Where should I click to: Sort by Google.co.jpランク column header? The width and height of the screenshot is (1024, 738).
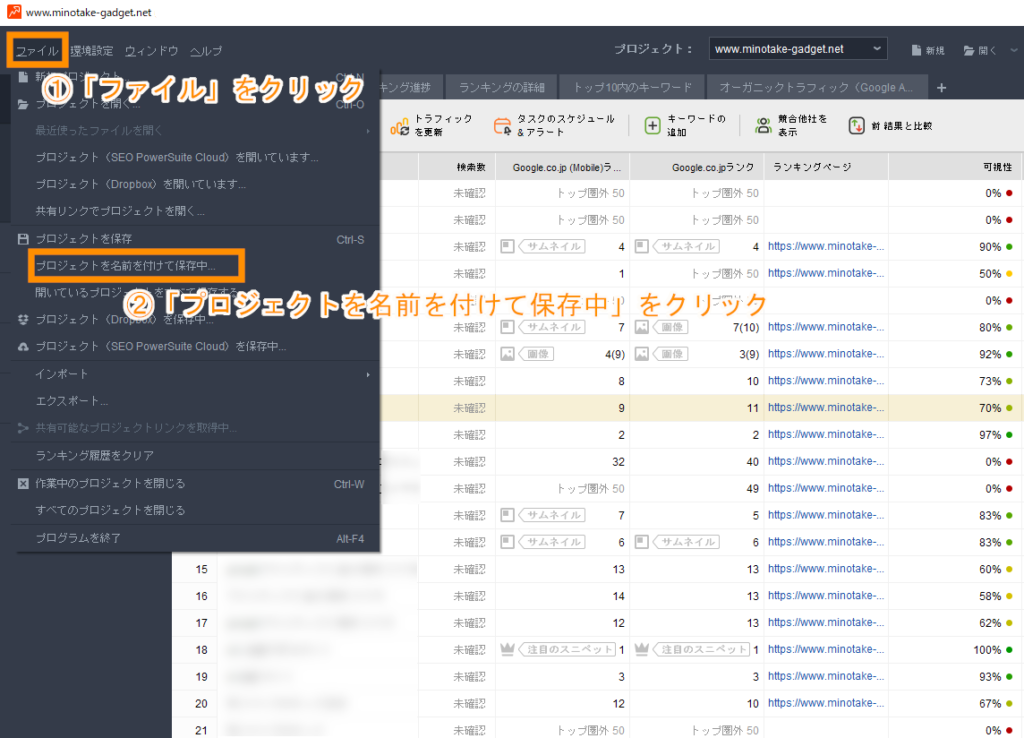coord(697,167)
